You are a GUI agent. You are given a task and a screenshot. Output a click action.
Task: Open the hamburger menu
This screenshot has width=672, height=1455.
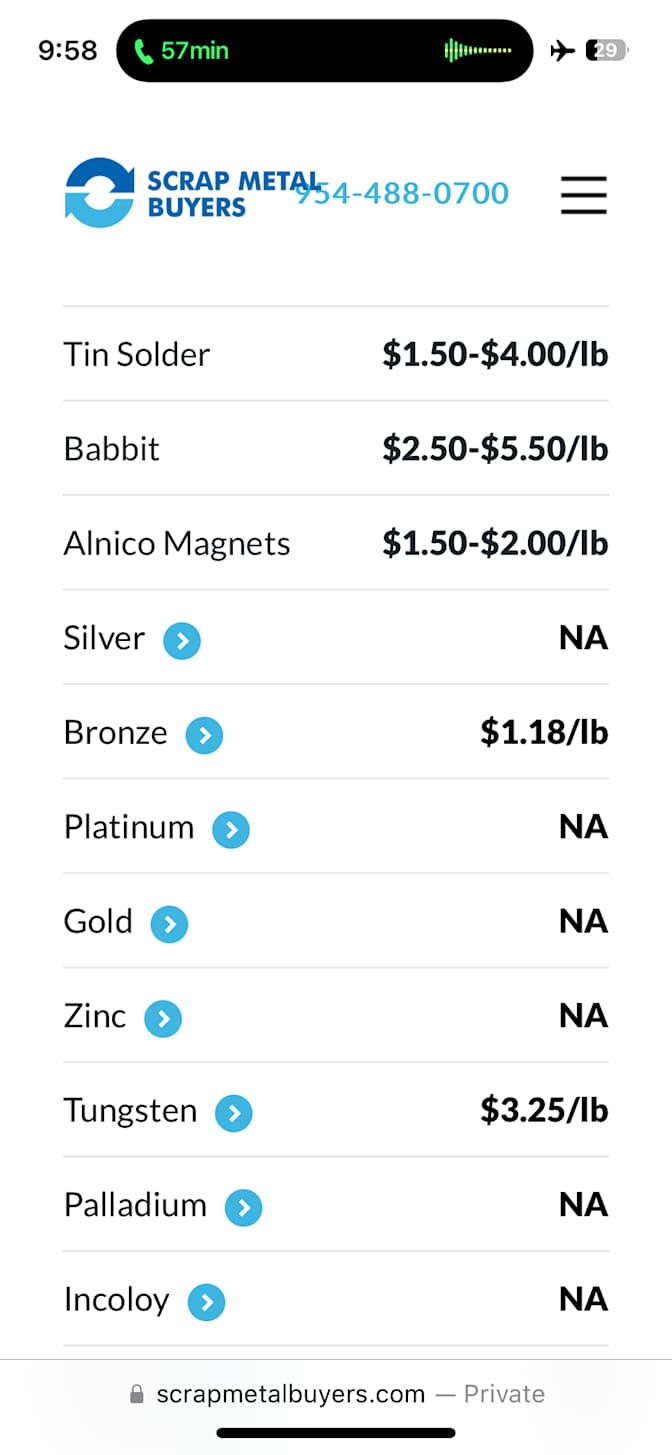point(583,194)
